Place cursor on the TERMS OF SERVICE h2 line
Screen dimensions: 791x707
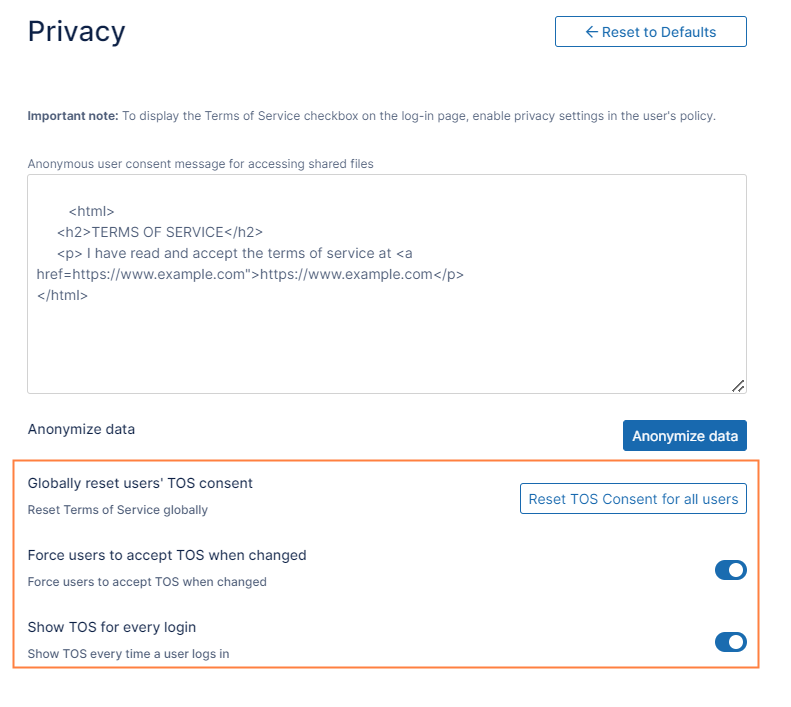click(160, 232)
